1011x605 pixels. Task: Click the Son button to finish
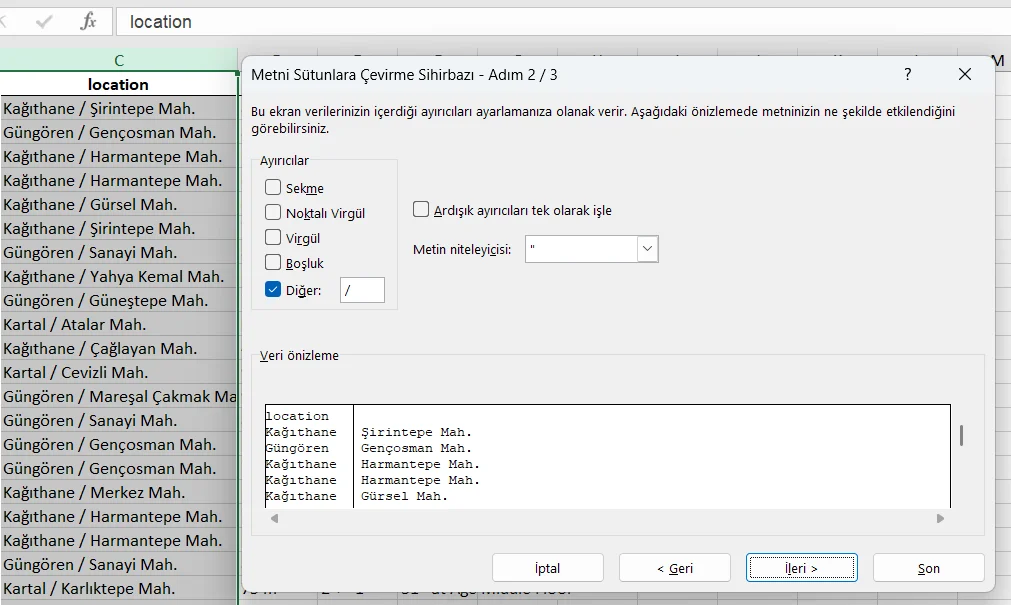tap(927, 567)
